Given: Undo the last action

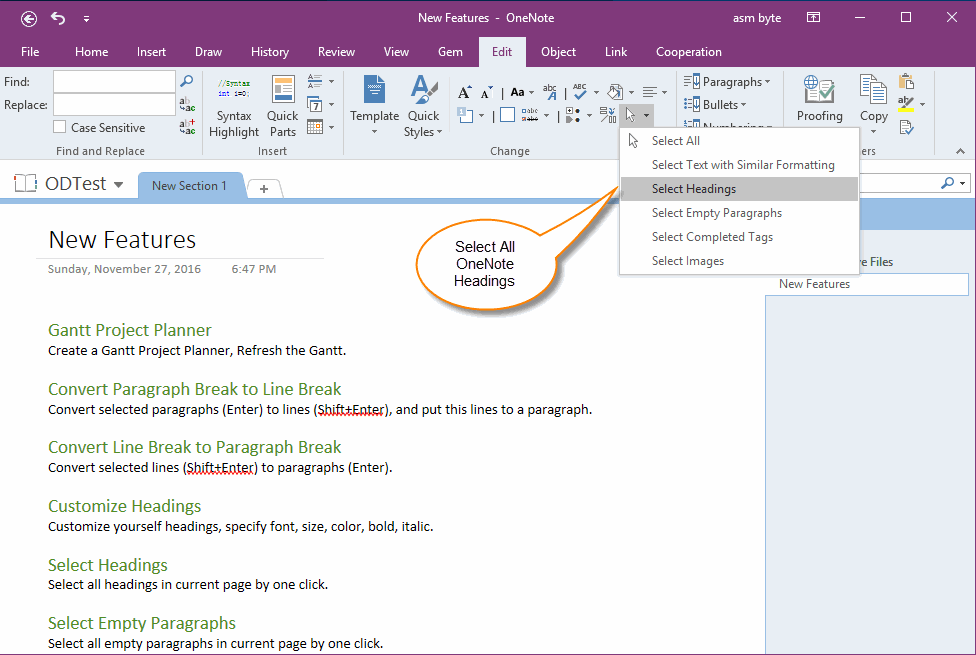Looking at the screenshot, I should pos(58,19).
